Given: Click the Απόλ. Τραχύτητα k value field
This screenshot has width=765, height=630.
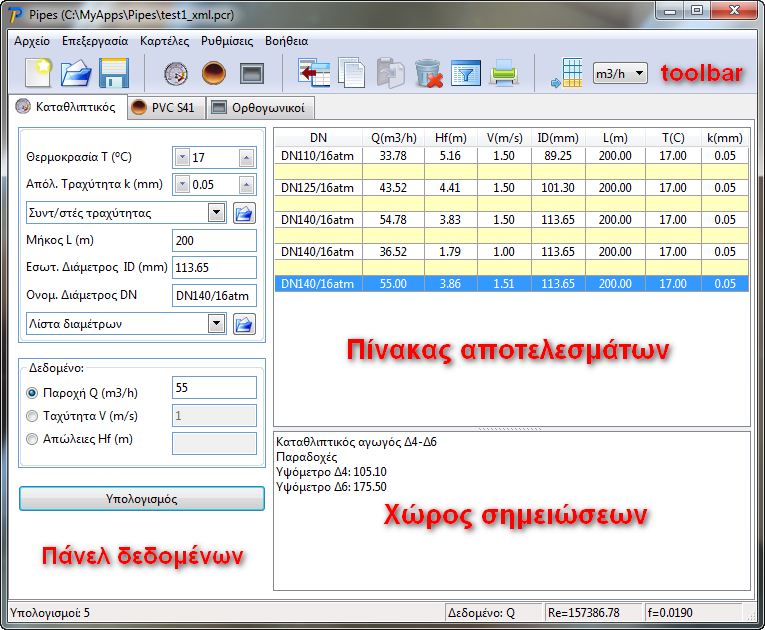Looking at the screenshot, I should 214,184.
